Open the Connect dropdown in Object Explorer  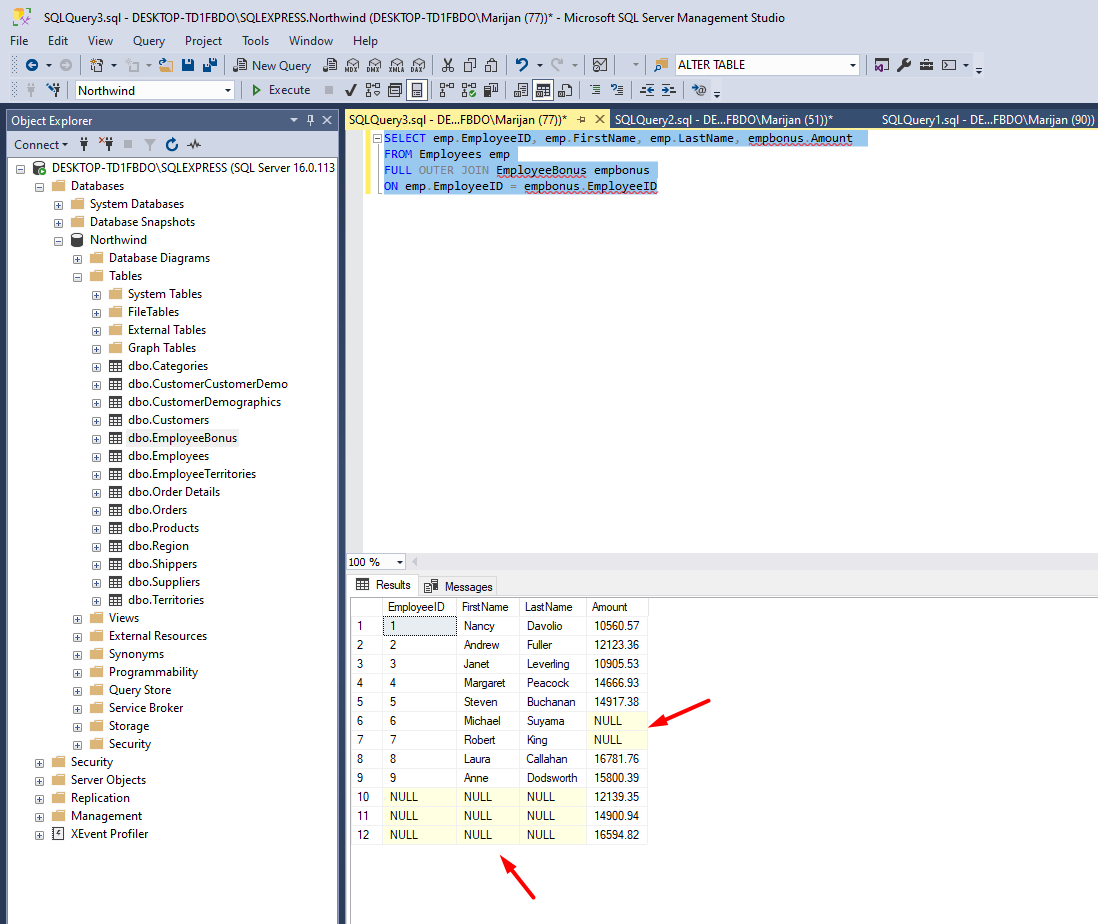[x=41, y=145]
